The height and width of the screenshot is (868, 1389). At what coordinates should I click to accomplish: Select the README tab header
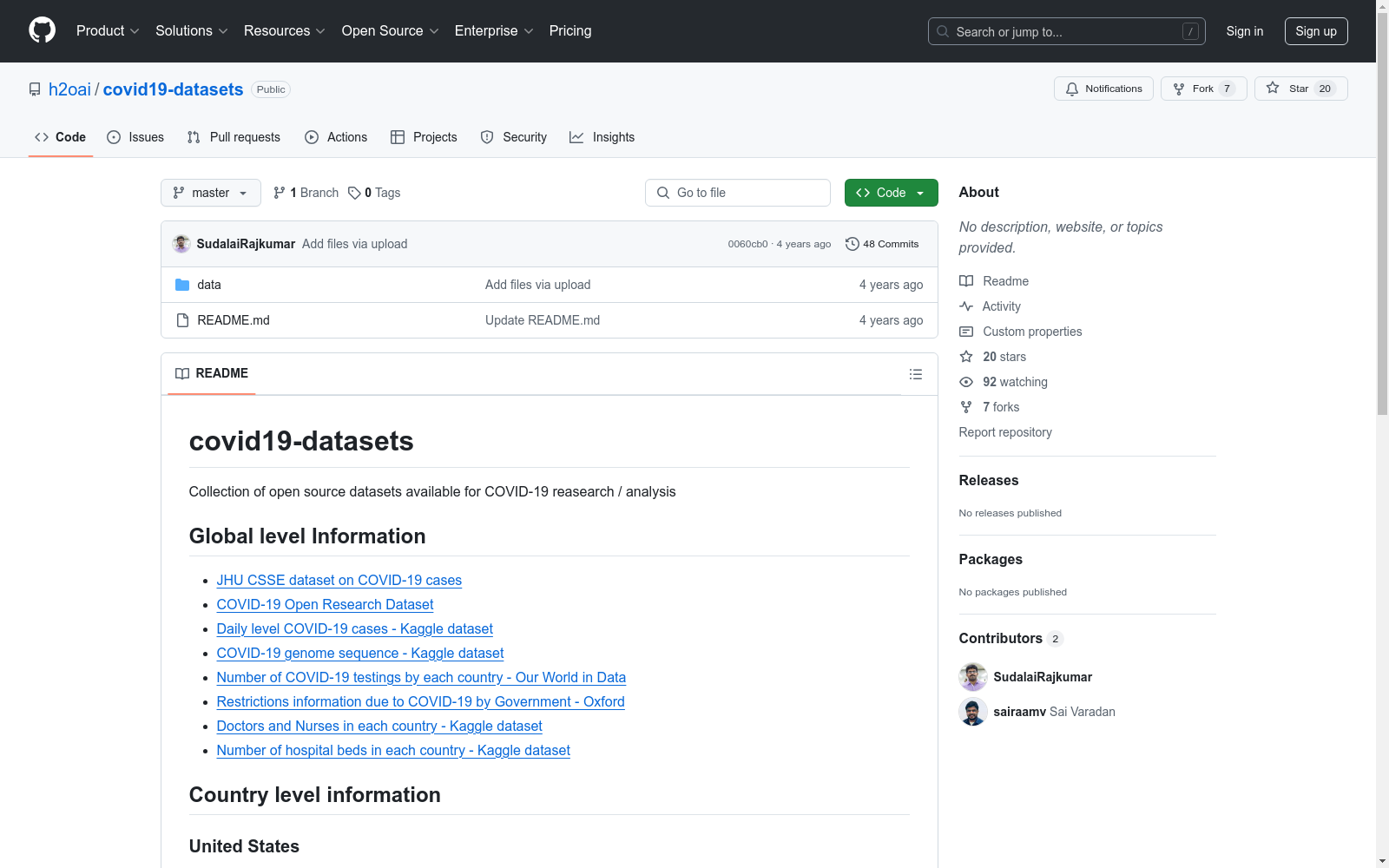pyautogui.click(x=212, y=373)
